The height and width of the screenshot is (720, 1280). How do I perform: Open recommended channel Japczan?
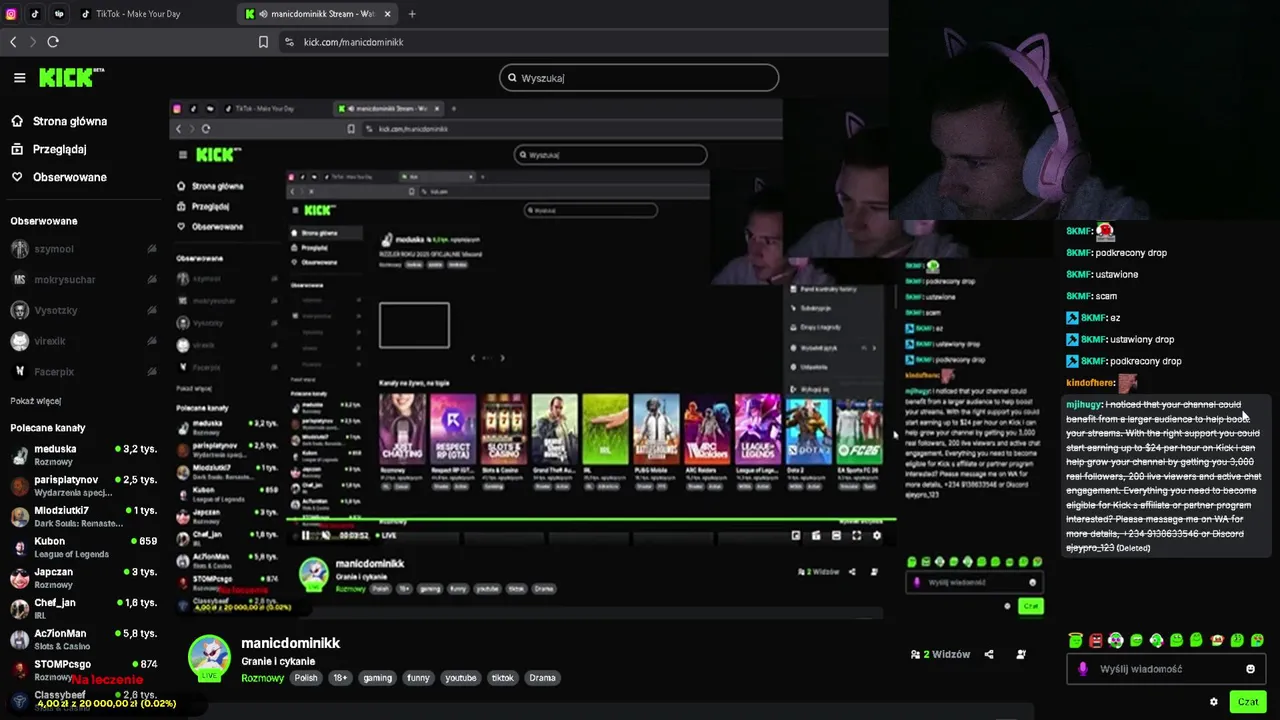coord(84,578)
